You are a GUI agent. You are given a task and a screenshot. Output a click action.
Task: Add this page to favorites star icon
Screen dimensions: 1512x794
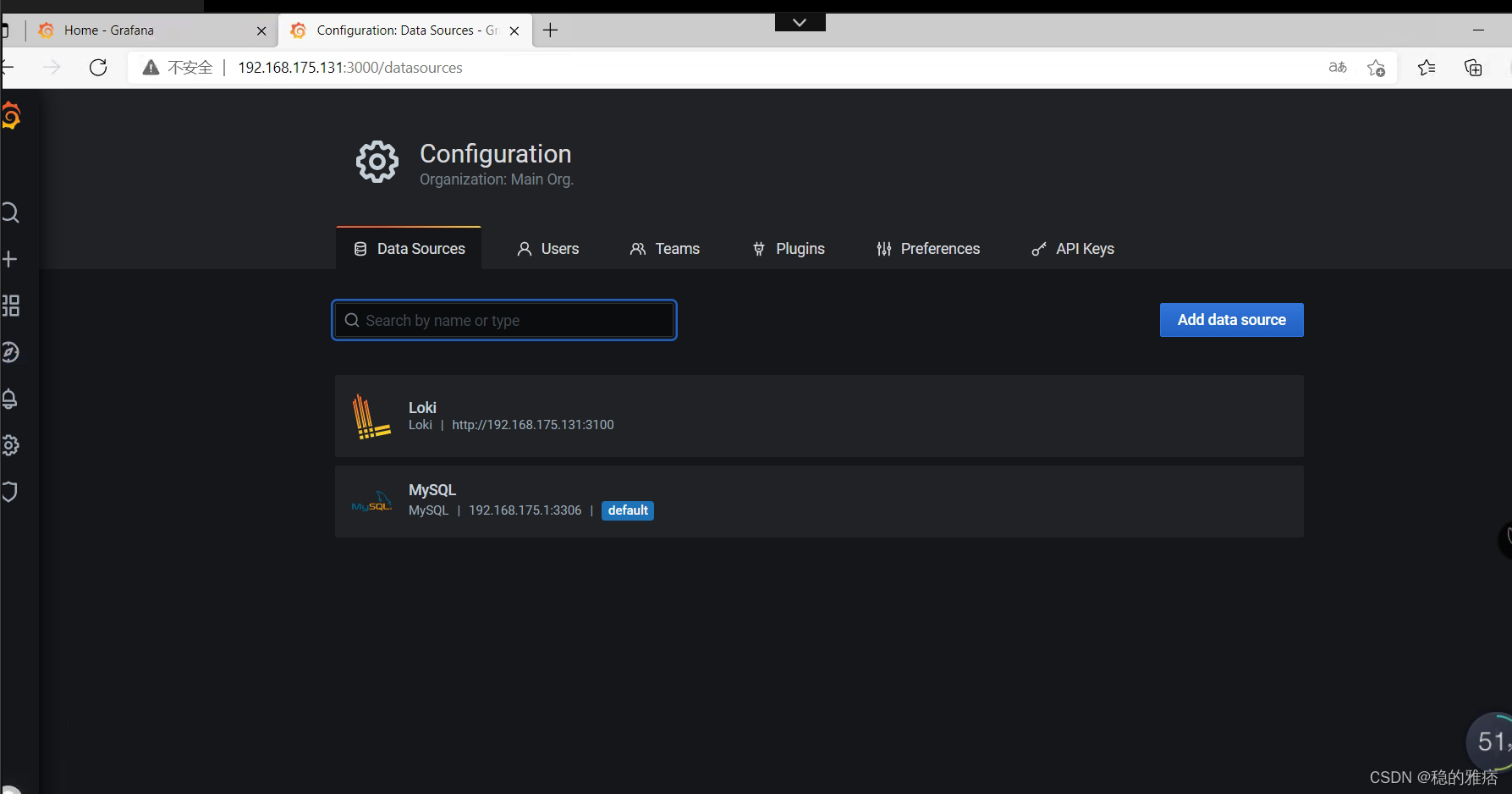[1377, 68]
